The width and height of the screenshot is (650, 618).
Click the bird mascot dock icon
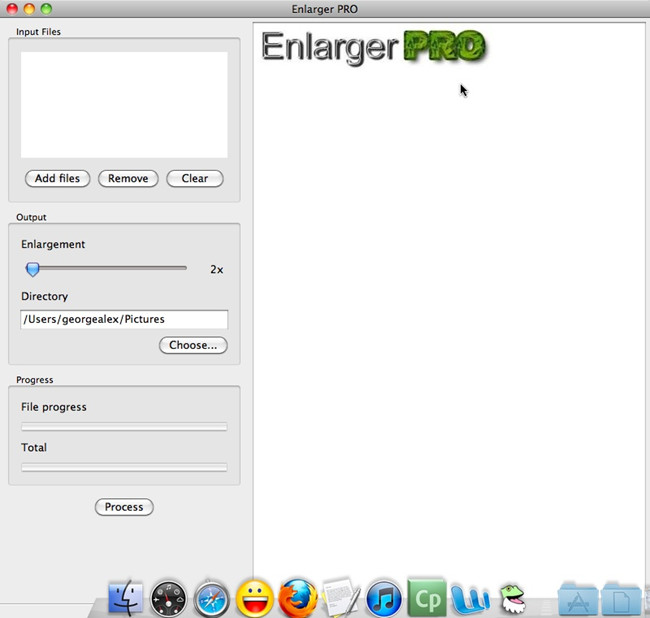click(512, 599)
